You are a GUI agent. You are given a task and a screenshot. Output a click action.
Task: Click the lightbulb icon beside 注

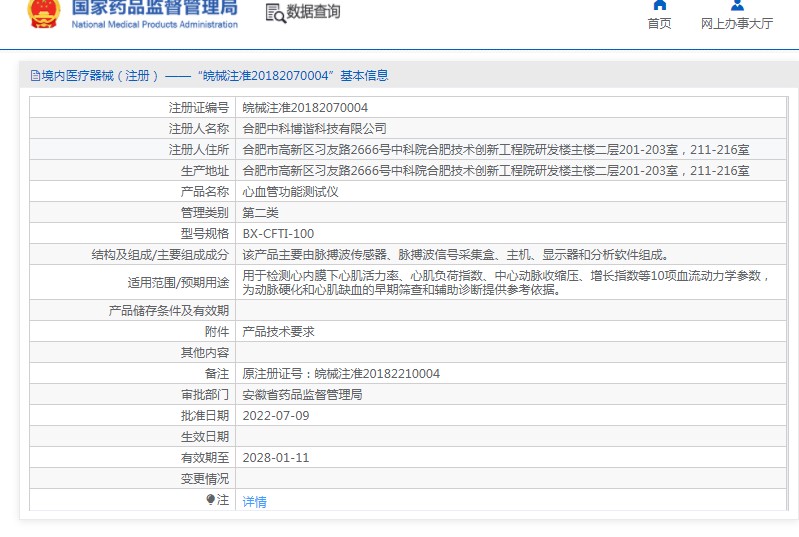point(210,499)
